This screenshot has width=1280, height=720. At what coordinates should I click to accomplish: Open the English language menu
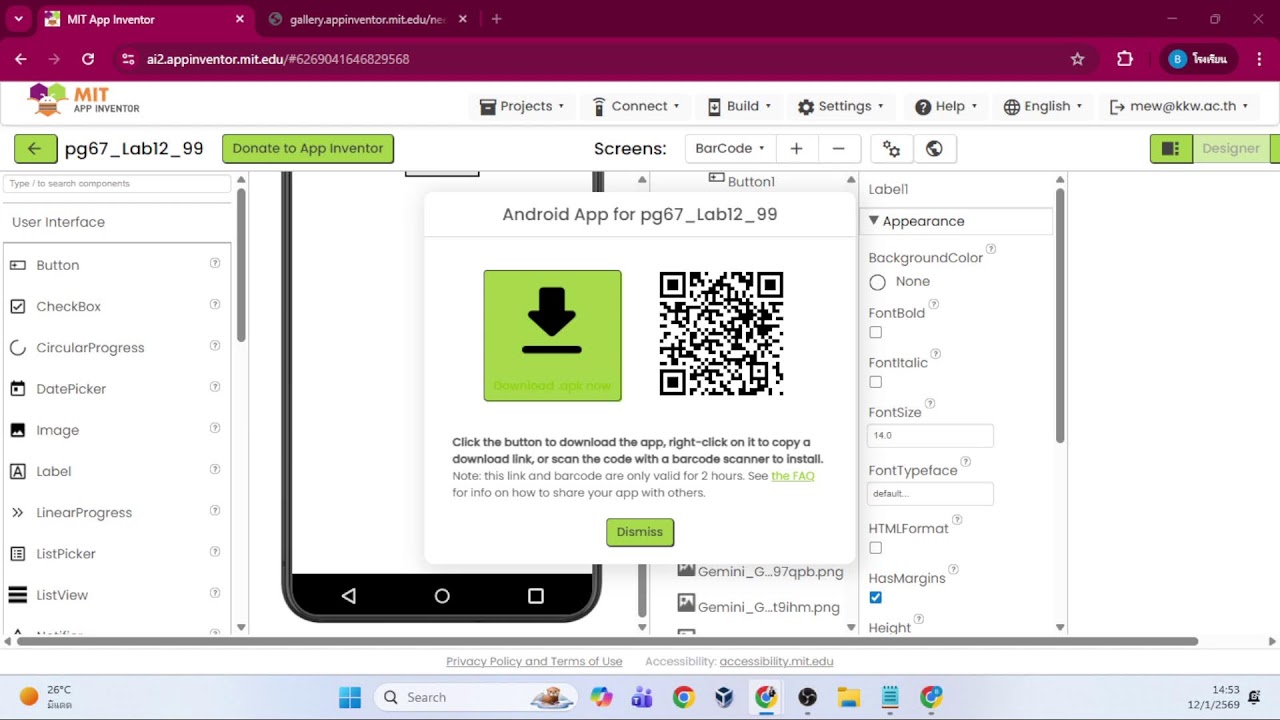(1043, 106)
